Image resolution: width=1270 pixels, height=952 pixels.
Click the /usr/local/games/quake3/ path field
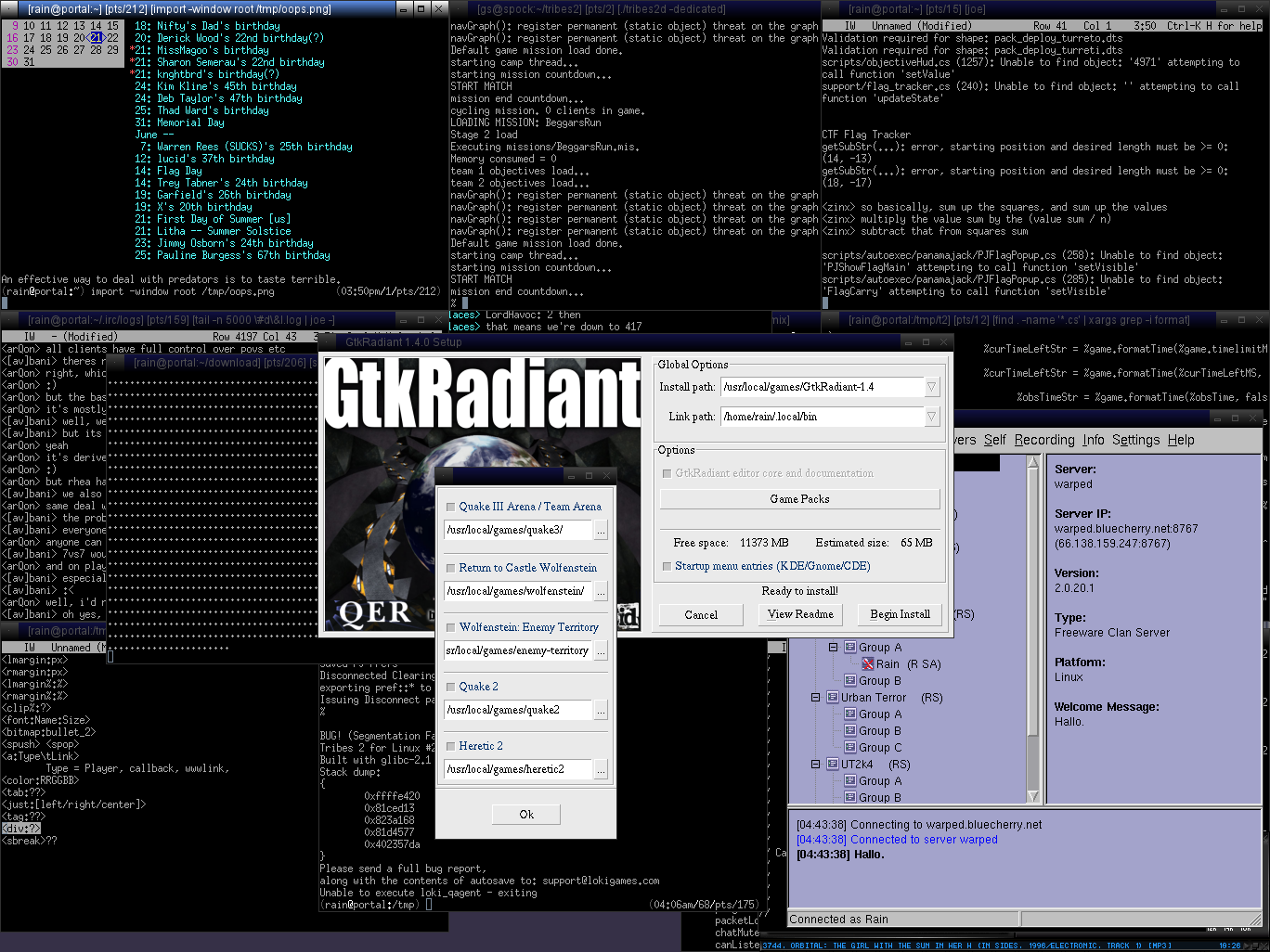[518, 531]
